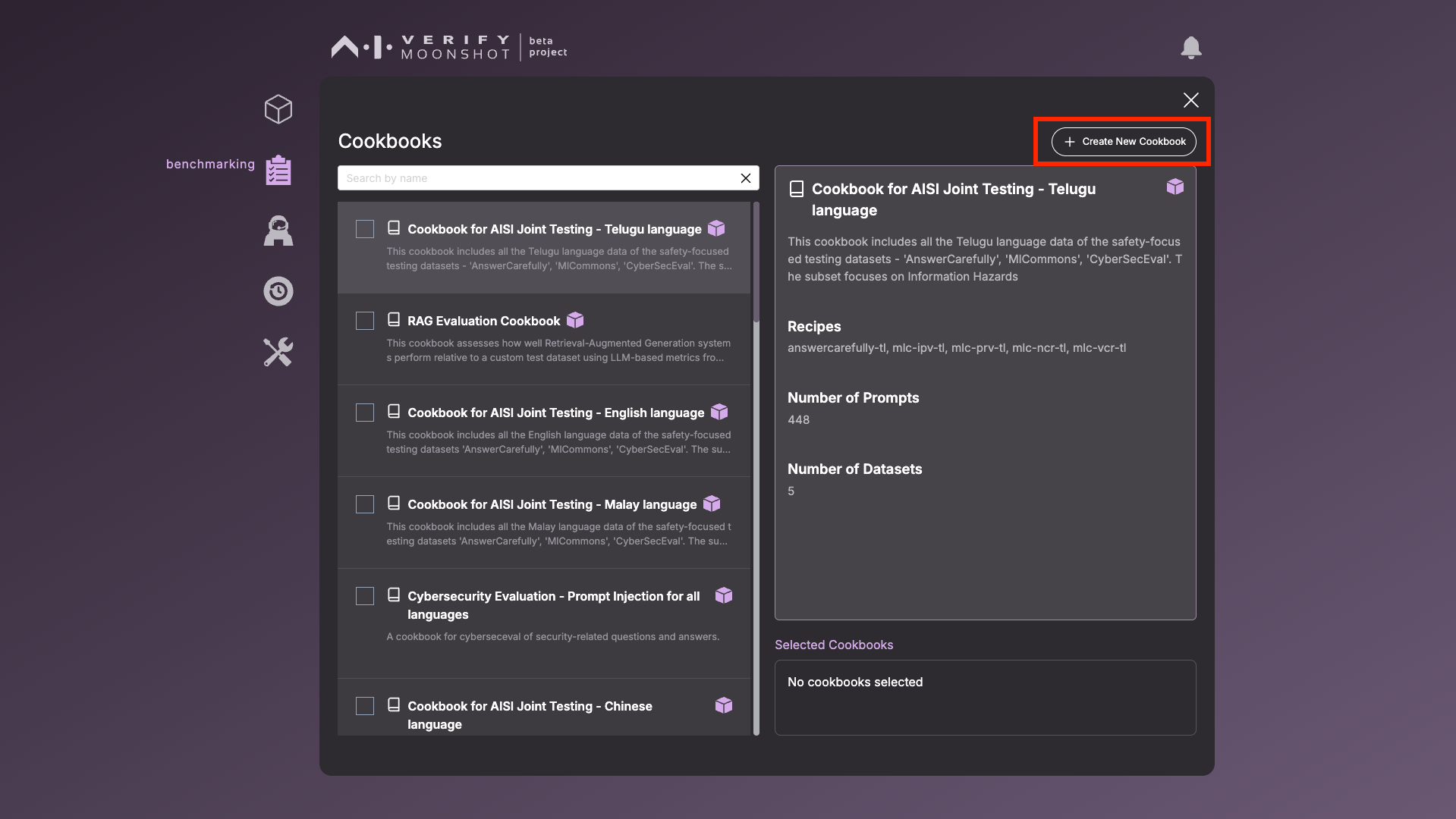This screenshot has height=819, width=1456.
Task: Select 'RAG Evaluation Cookbook' title in list
Action: tap(484, 321)
